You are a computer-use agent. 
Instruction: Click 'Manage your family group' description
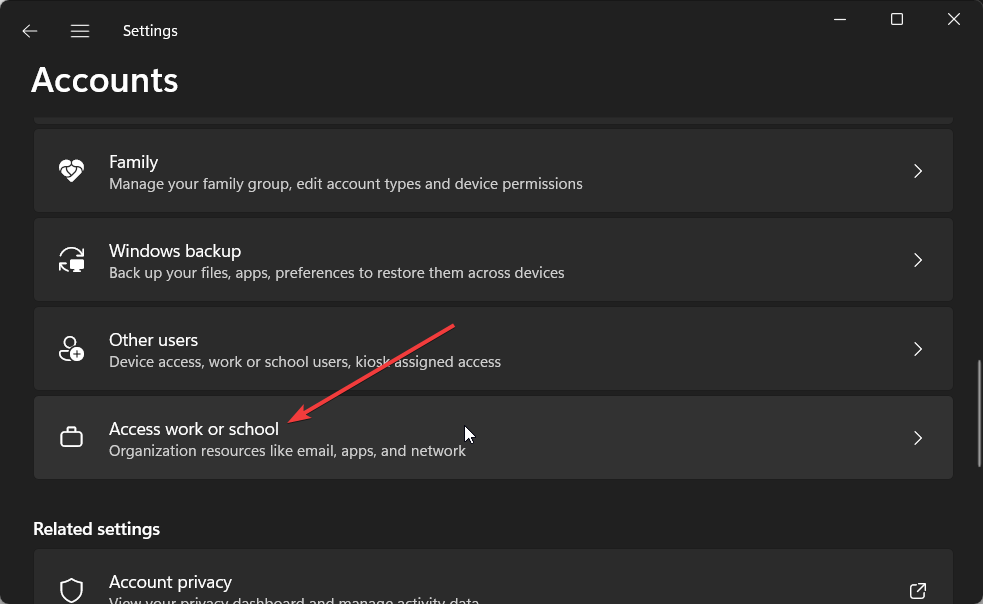coord(346,184)
